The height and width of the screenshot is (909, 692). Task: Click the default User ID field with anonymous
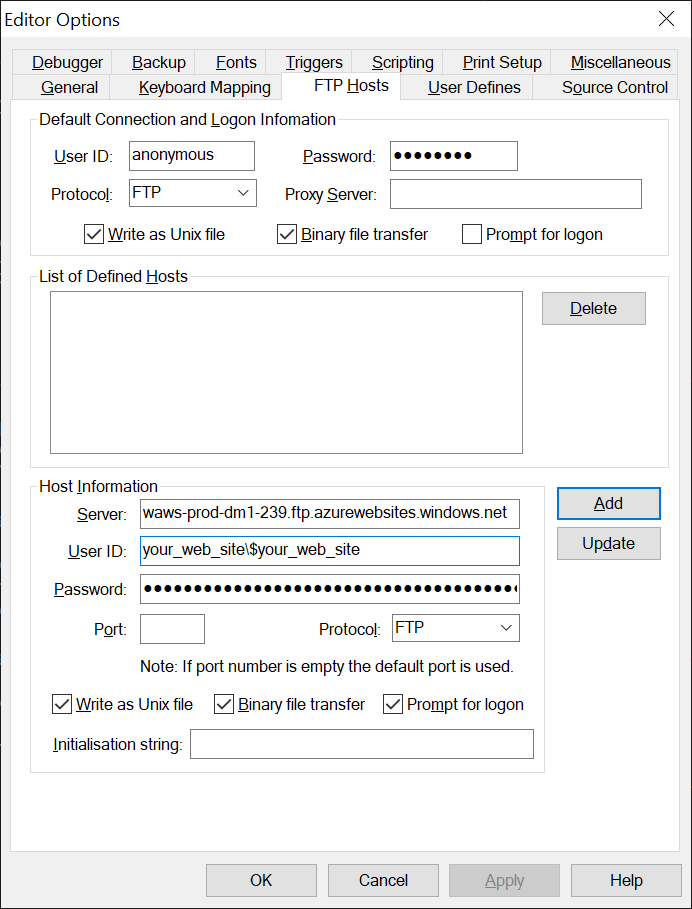pyautogui.click(x=192, y=156)
